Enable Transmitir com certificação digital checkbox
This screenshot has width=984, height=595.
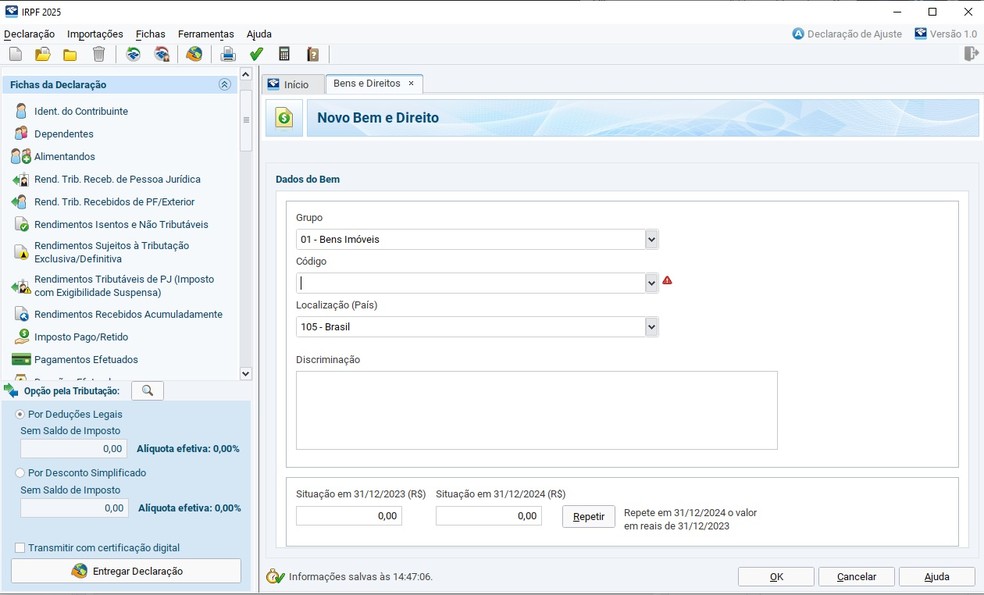click(x=20, y=548)
